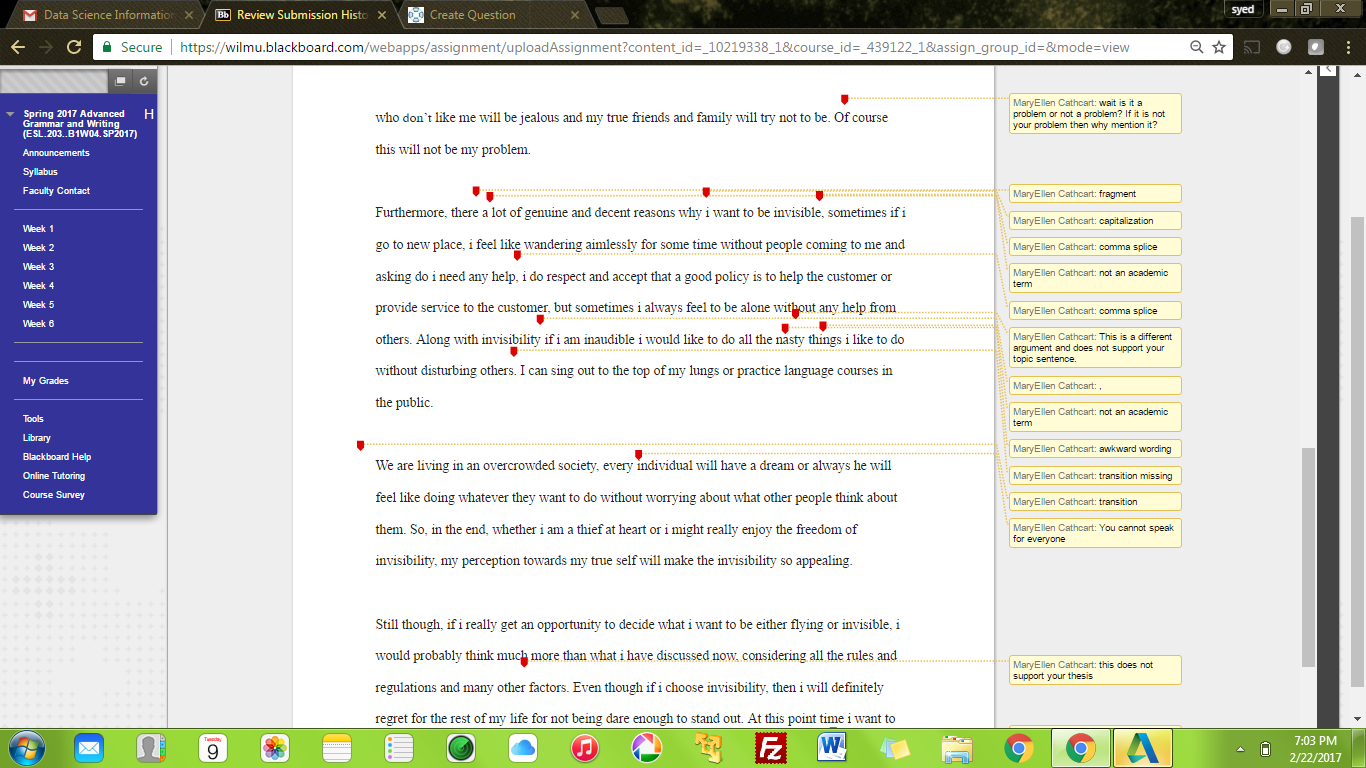Click the H home icon beside course title
Screen dimensions: 1366x768
click(149, 114)
